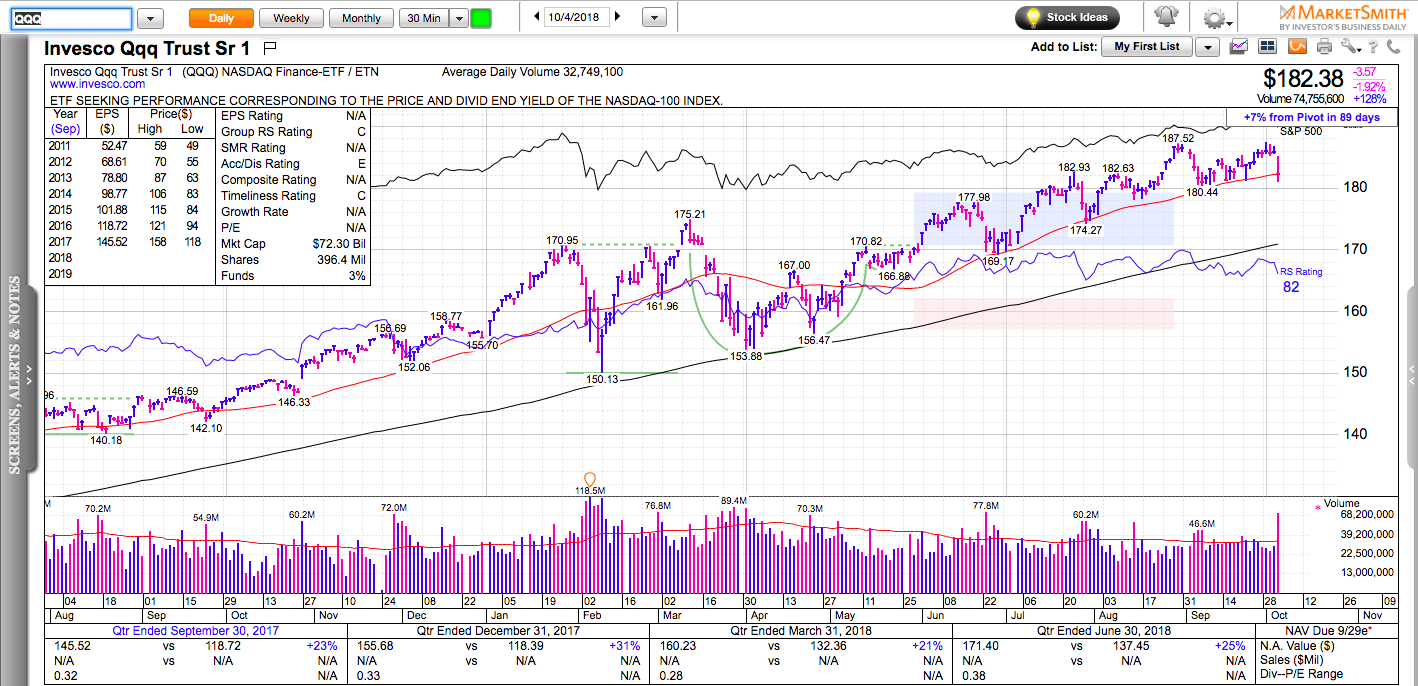Expand the right side panel handle

[1411, 380]
